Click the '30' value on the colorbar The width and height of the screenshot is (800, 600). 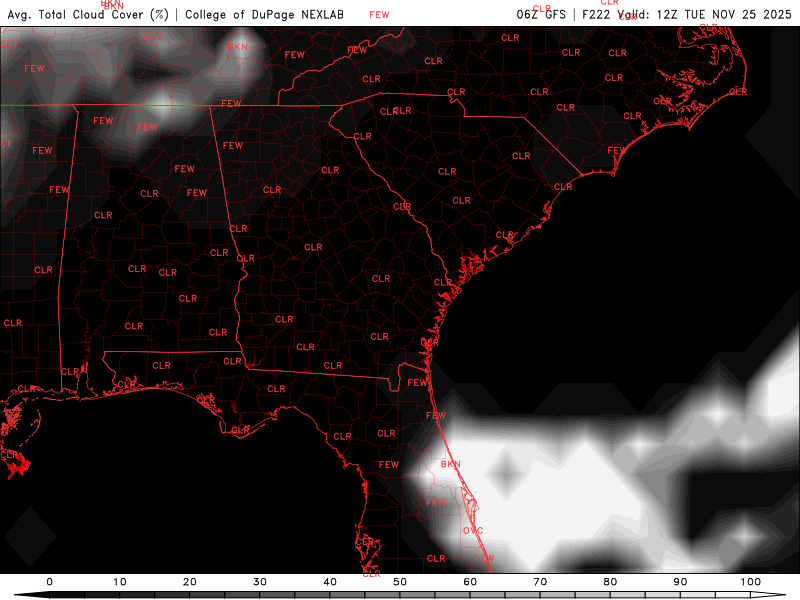[260, 582]
